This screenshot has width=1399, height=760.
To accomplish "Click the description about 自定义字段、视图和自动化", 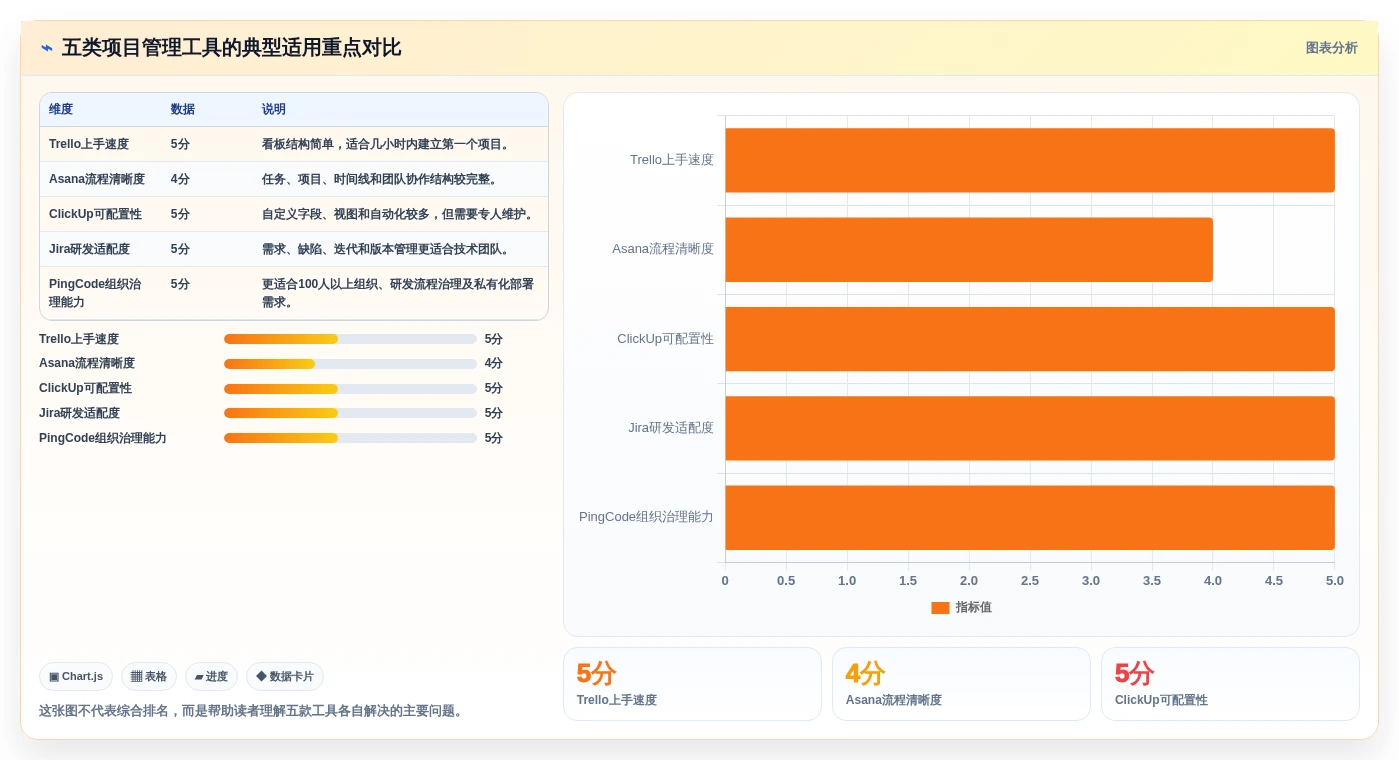I will [x=400, y=214].
